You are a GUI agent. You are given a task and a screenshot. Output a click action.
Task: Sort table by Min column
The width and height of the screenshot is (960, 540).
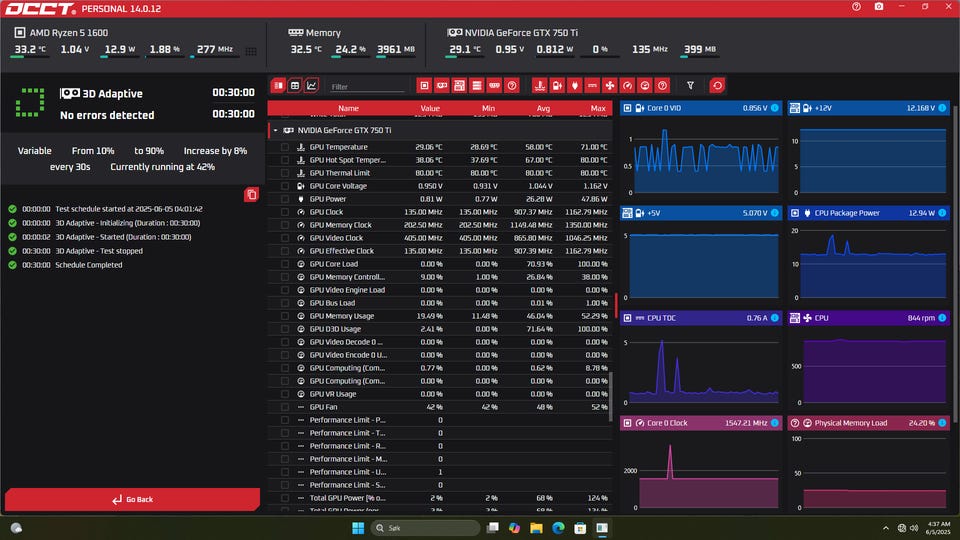pos(488,108)
